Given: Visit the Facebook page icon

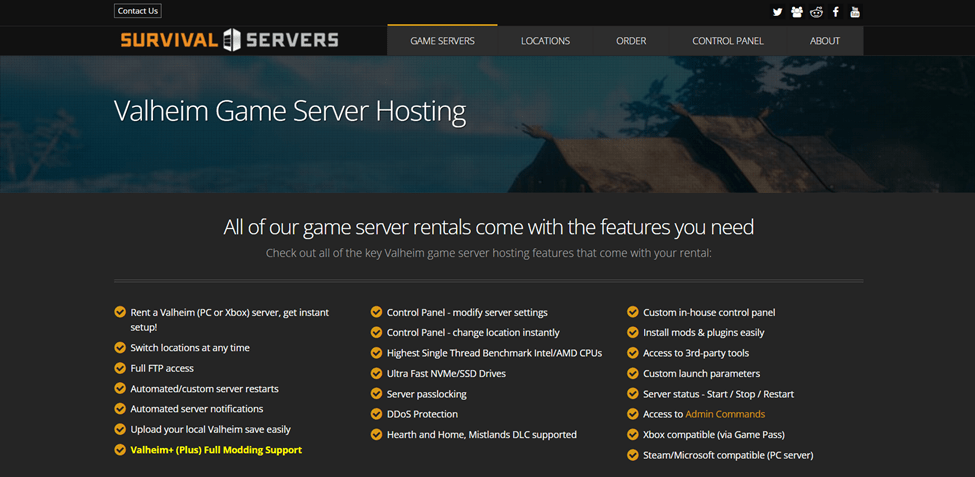Looking at the screenshot, I should coord(836,12).
